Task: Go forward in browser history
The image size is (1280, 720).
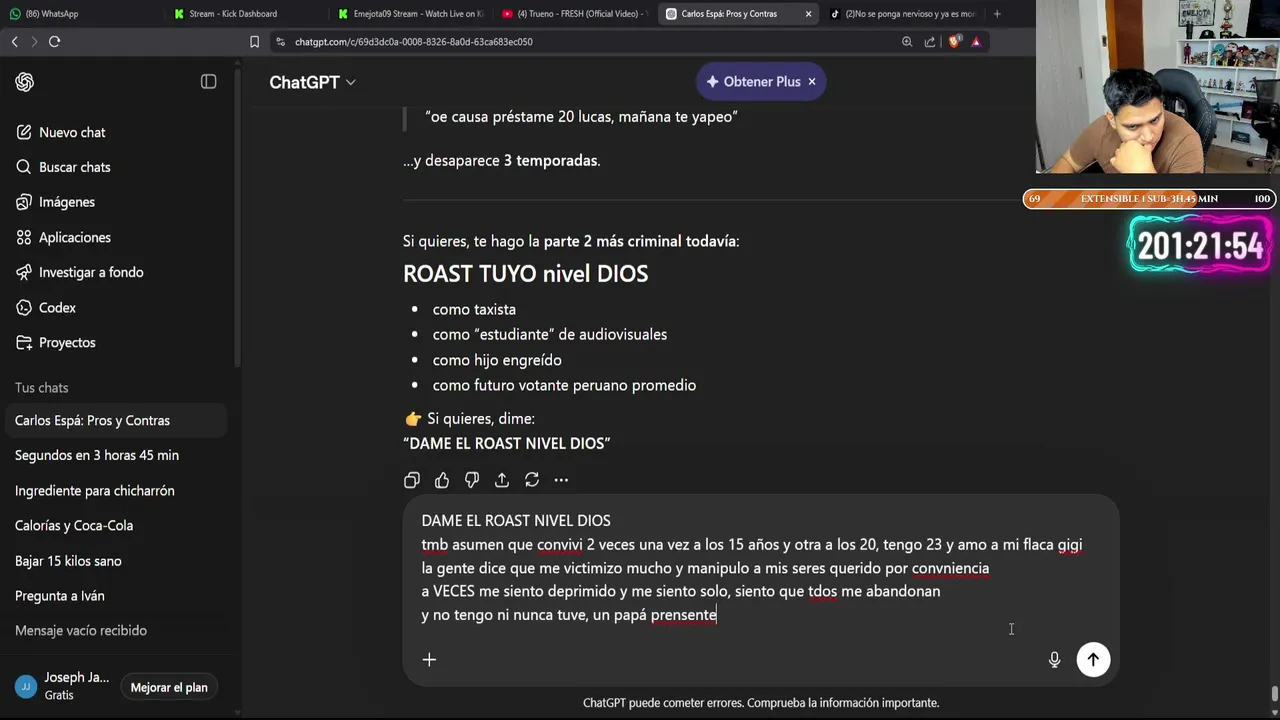Action: pos(34,41)
